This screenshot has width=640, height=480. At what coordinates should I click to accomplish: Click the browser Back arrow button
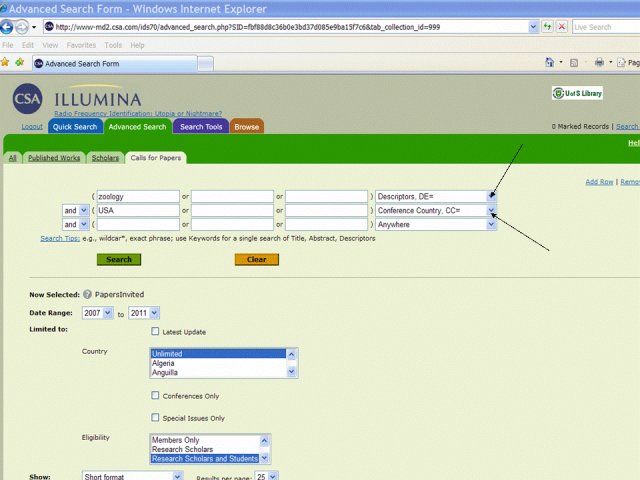click(x=7, y=27)
